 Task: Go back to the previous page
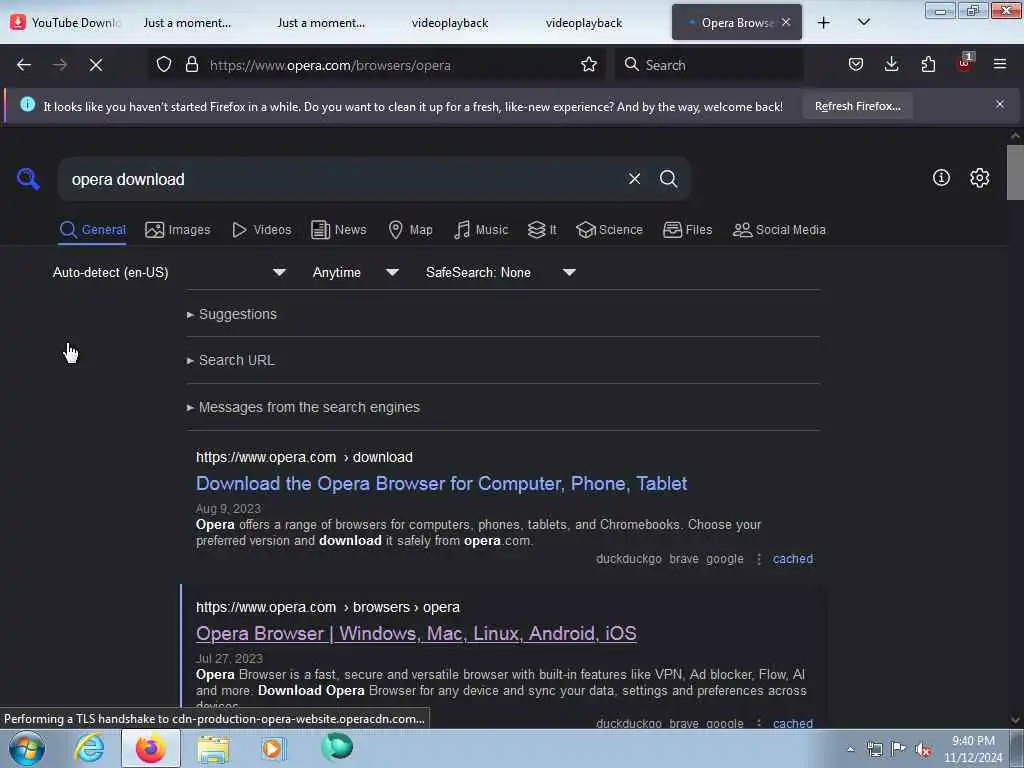pyautogui.click(x=24, y=65)
